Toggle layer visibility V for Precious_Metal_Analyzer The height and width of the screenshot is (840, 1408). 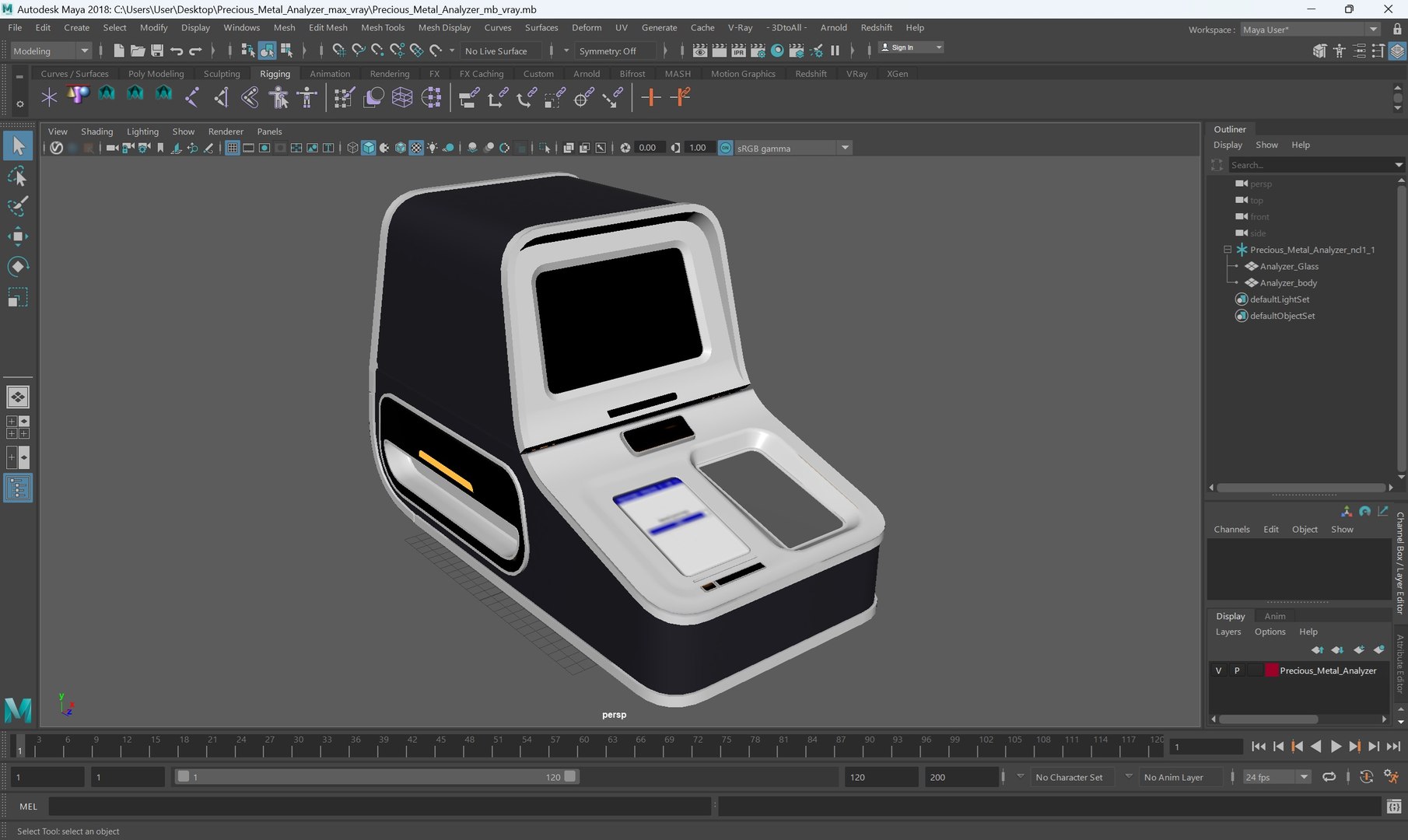[1218, 670]
